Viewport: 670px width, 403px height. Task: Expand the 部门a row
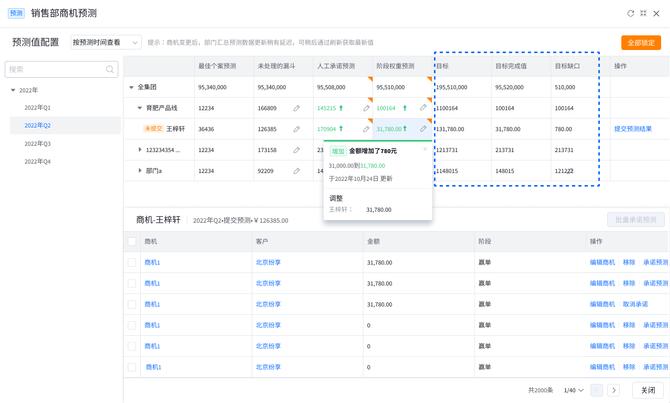click(x=140, y=171)
